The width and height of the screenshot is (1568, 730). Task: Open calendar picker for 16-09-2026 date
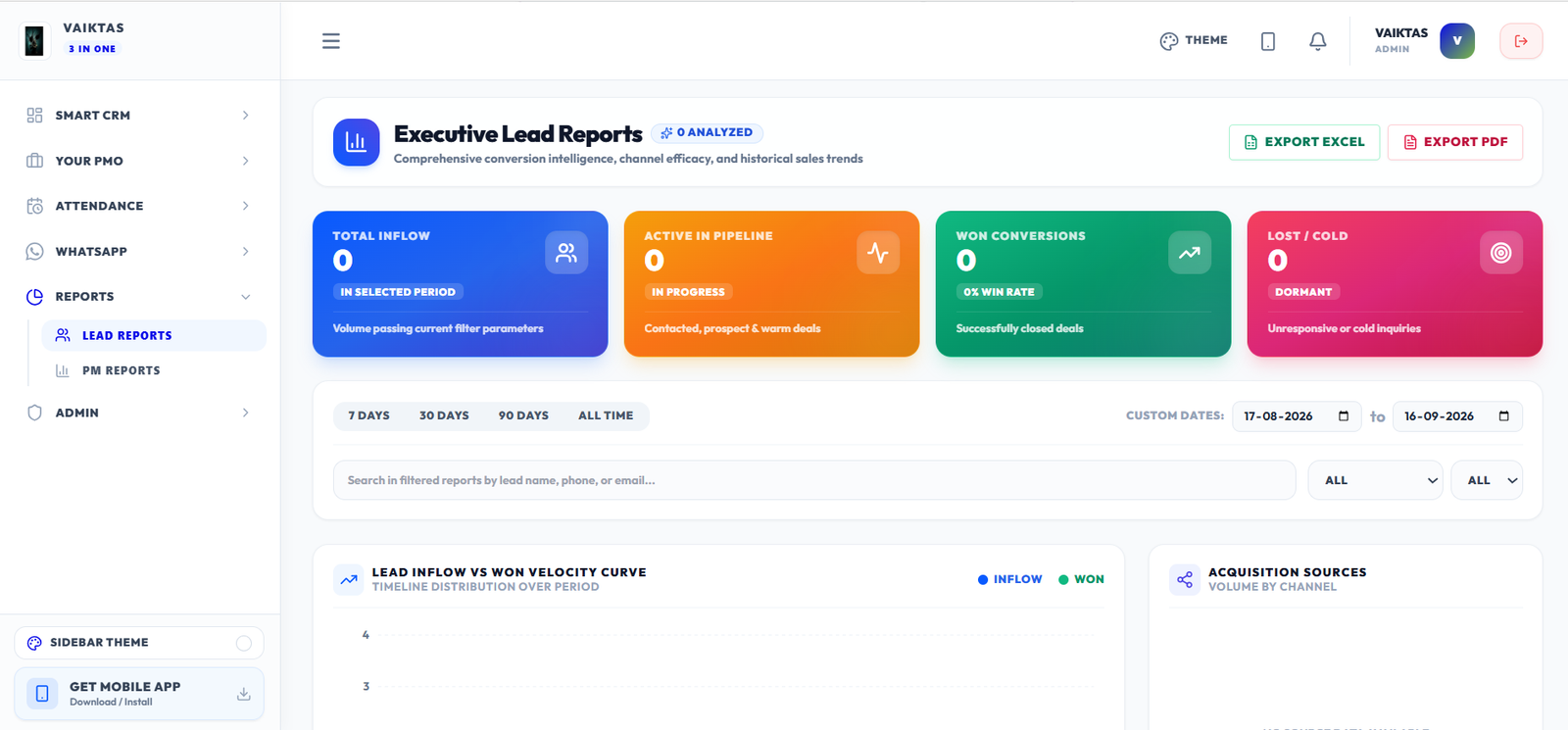coord(1504,416)
